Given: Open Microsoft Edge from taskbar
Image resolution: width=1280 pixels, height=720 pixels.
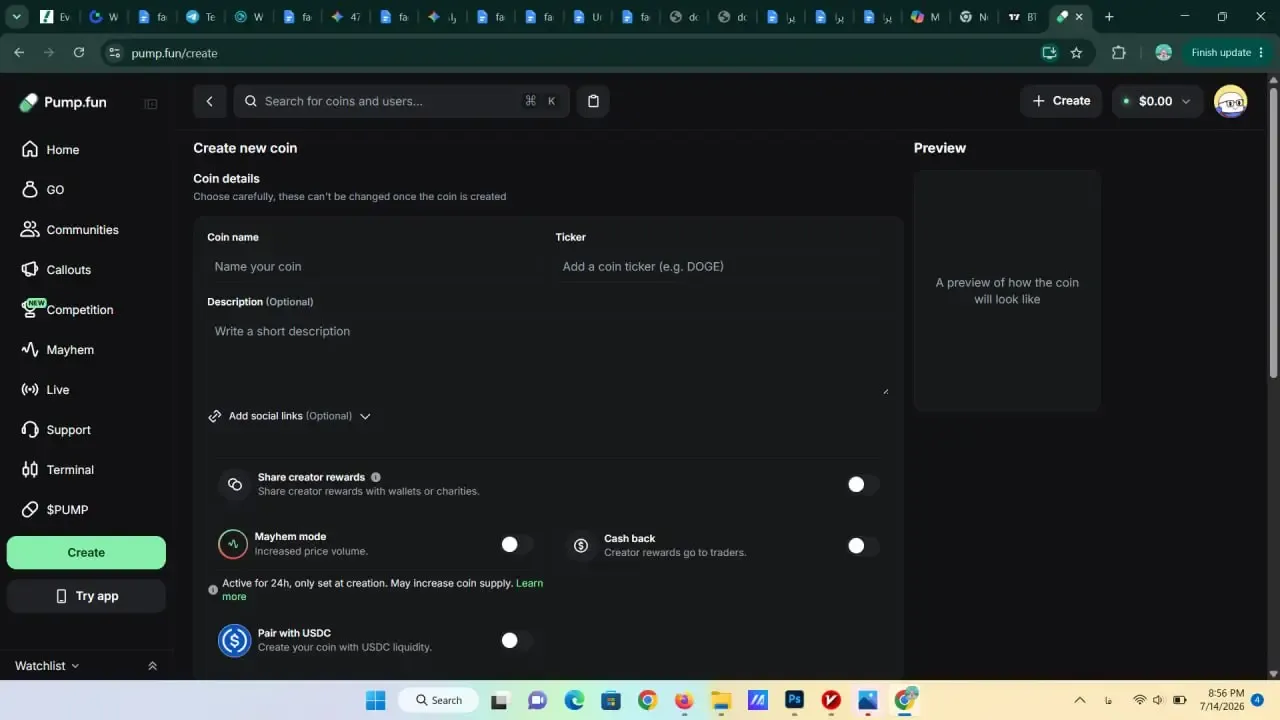Looking at the screenshot, I should pyautogui.click(x=574, y=700).
